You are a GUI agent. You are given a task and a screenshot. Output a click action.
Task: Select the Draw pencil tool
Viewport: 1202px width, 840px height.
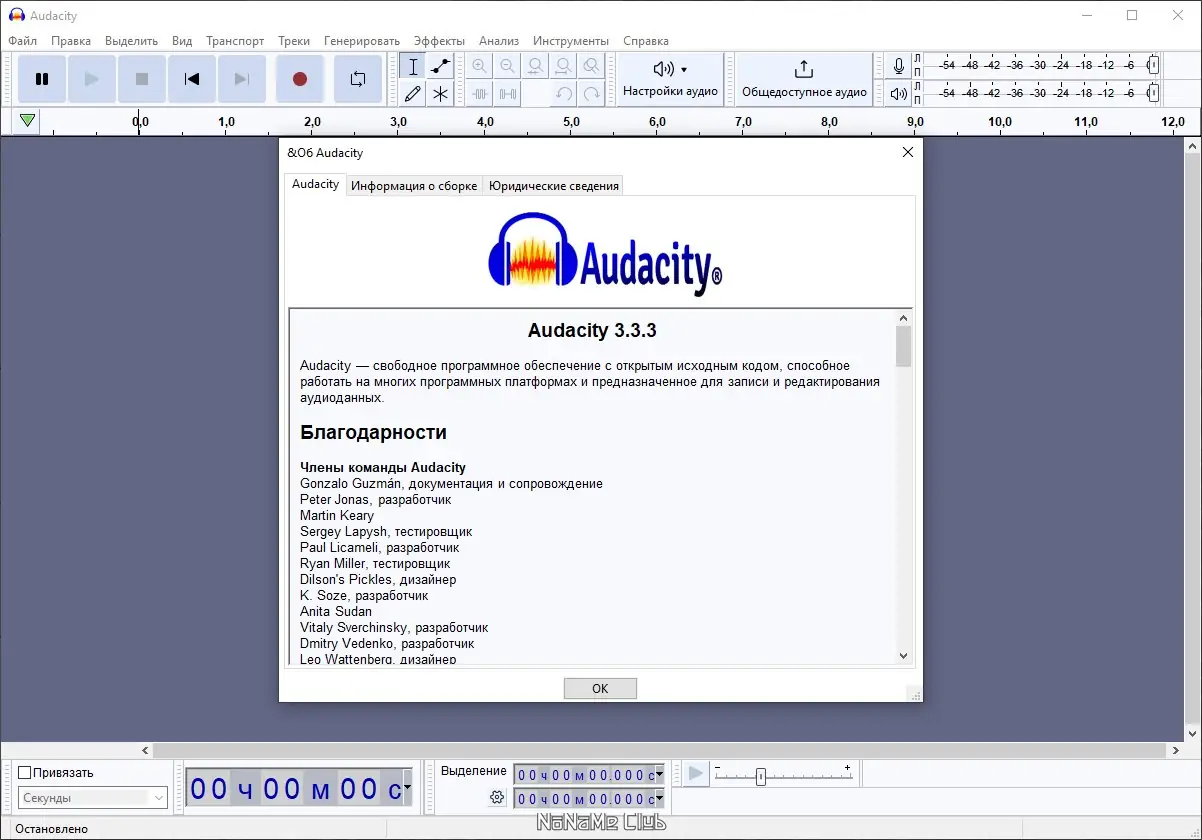[413, 94]
